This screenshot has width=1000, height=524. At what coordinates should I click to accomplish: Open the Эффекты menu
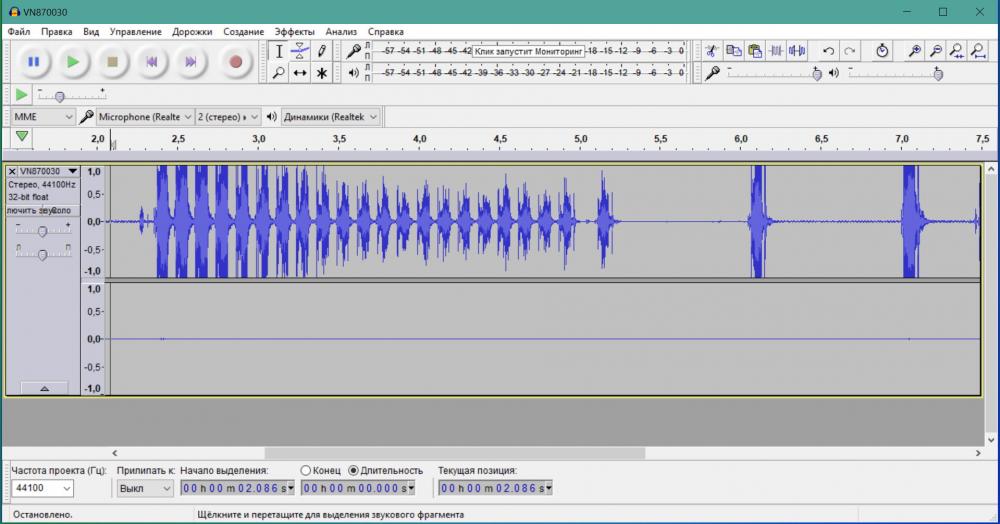(295, 31)
